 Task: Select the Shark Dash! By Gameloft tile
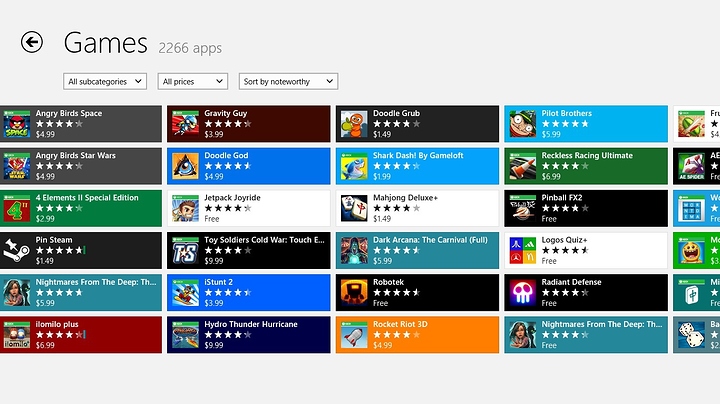417,165
